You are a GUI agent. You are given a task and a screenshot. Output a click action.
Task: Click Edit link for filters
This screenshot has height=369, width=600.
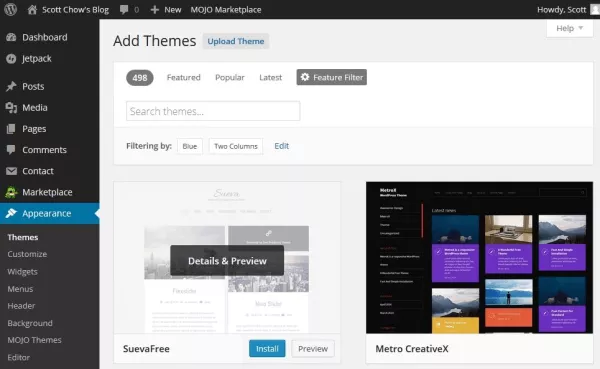coord(282,146)
